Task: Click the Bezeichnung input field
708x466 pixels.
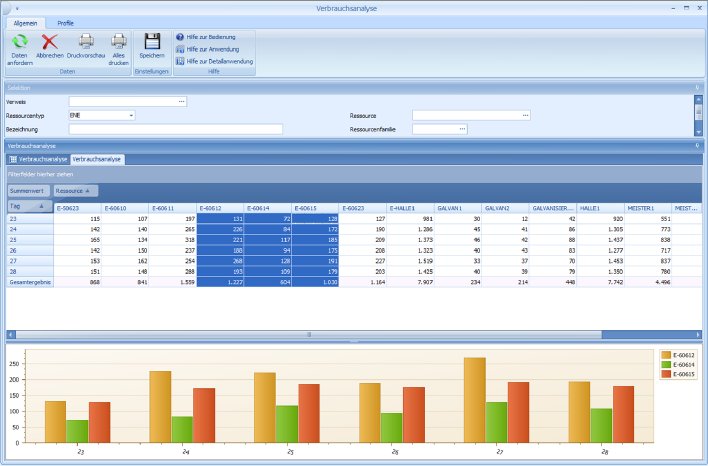Action: (176, 129)
